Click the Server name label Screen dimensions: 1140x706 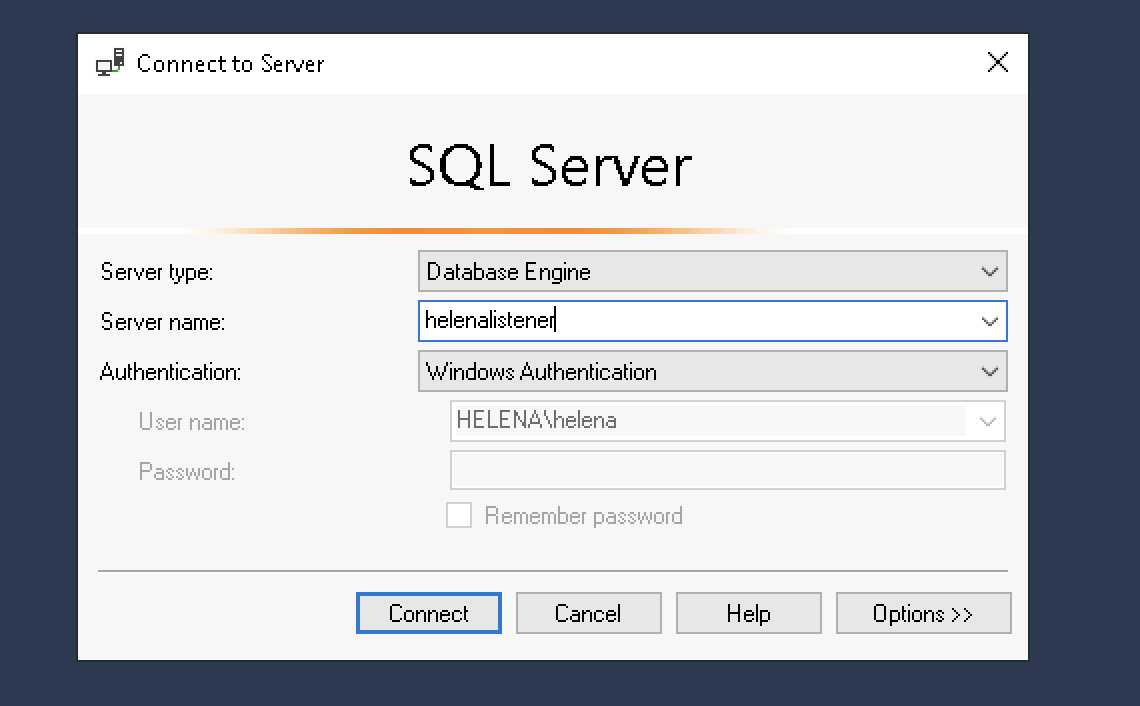[x=163, y=322]
